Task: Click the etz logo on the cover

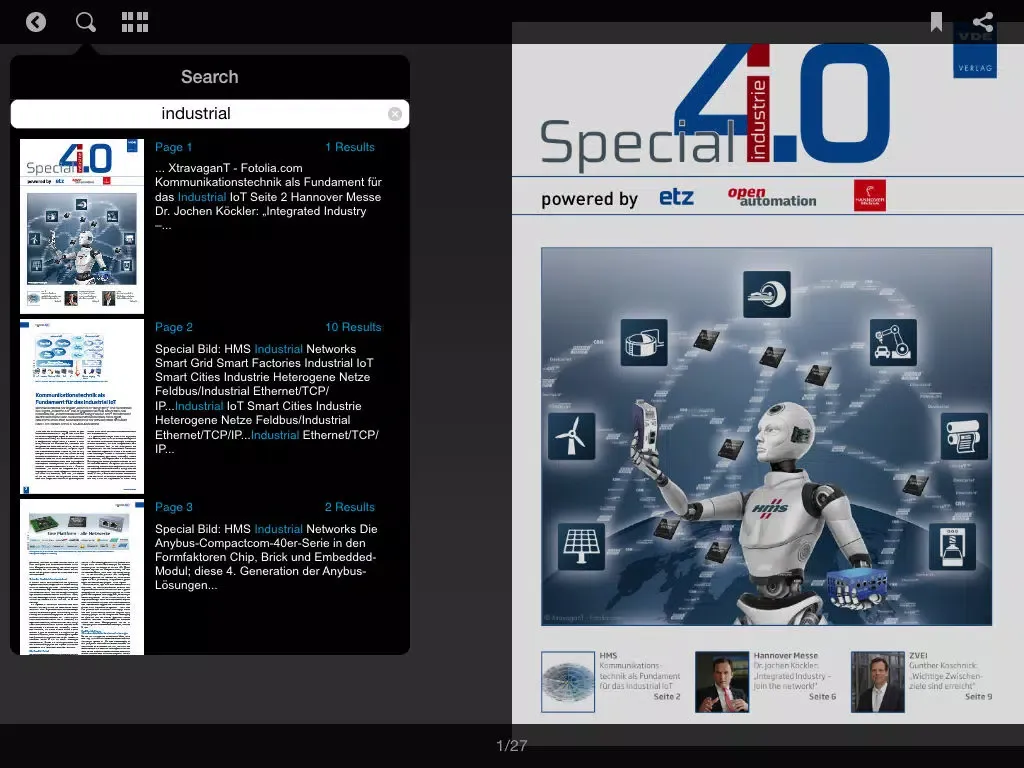Action: (677, 197)
